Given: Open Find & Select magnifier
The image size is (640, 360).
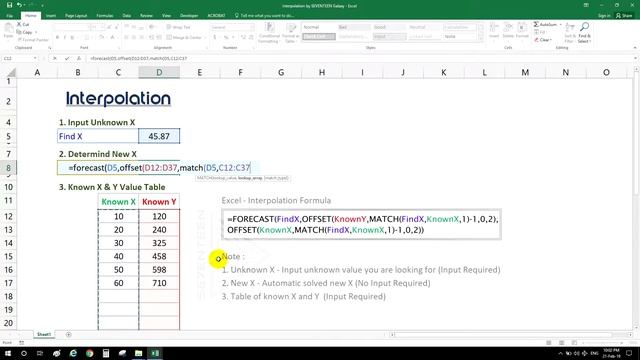Looking at the screenshot, I should tap(584, 33).
